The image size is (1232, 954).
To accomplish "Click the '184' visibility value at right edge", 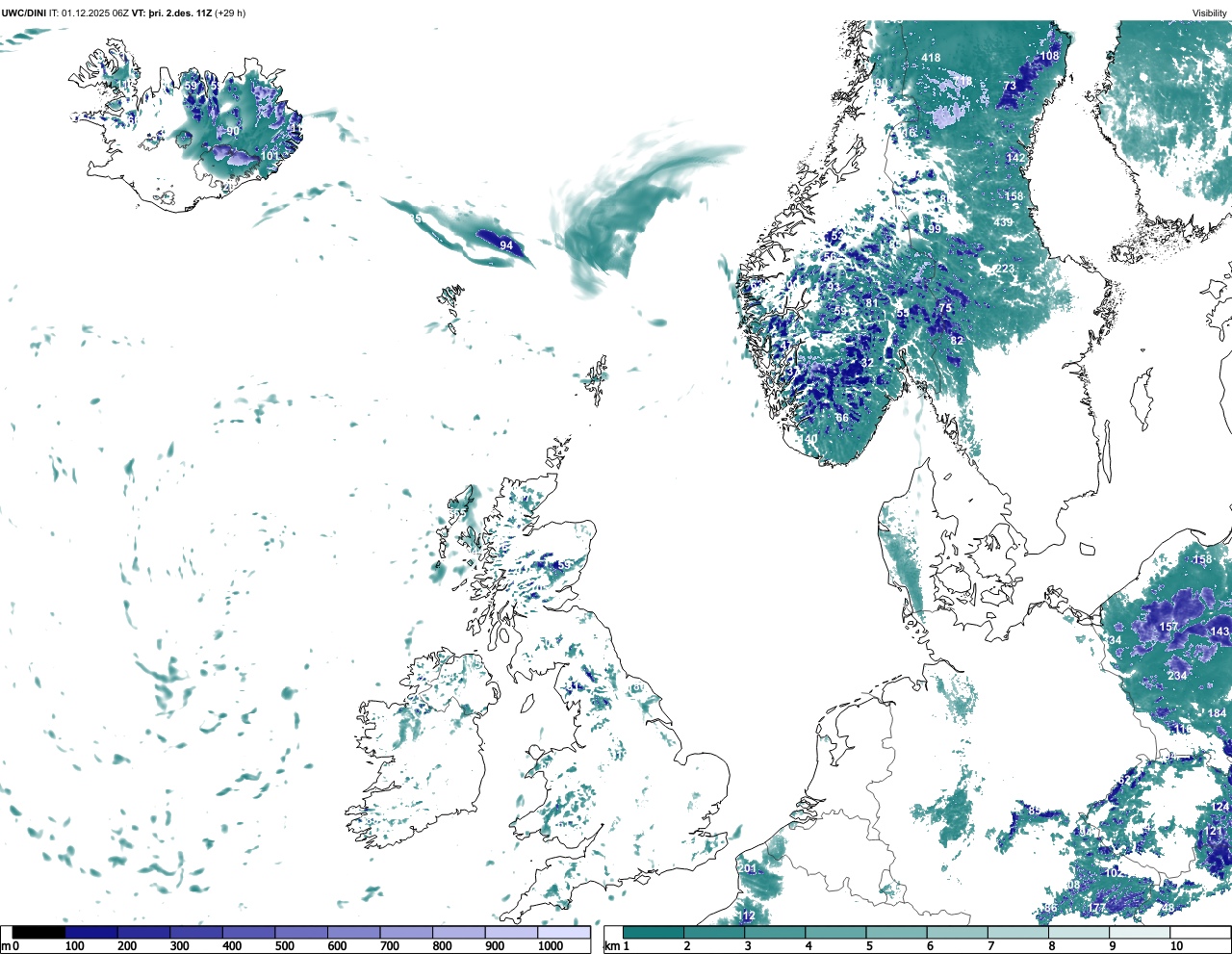I will pos(1218,714).
